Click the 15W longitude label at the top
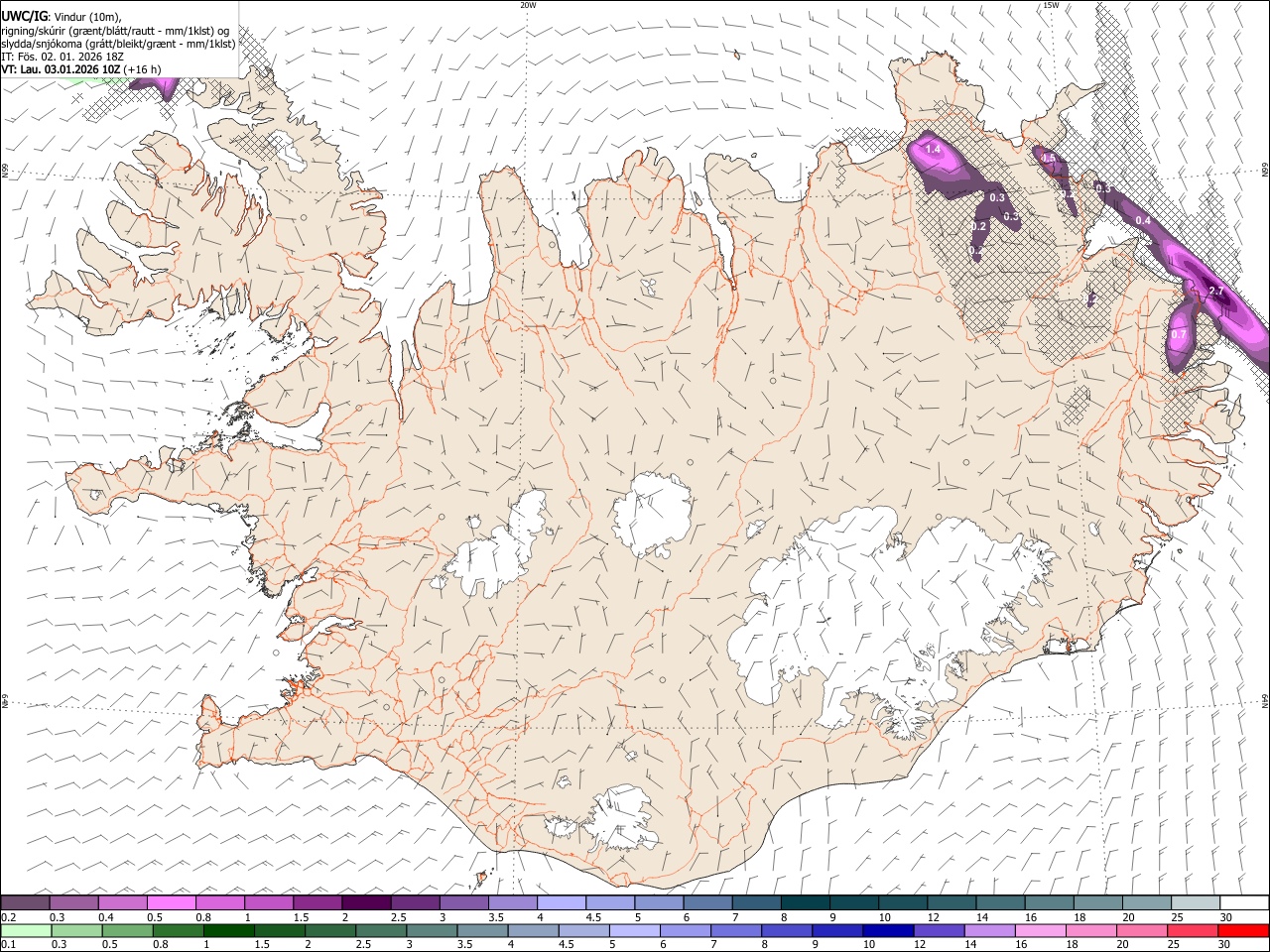 click(1051, 5)
